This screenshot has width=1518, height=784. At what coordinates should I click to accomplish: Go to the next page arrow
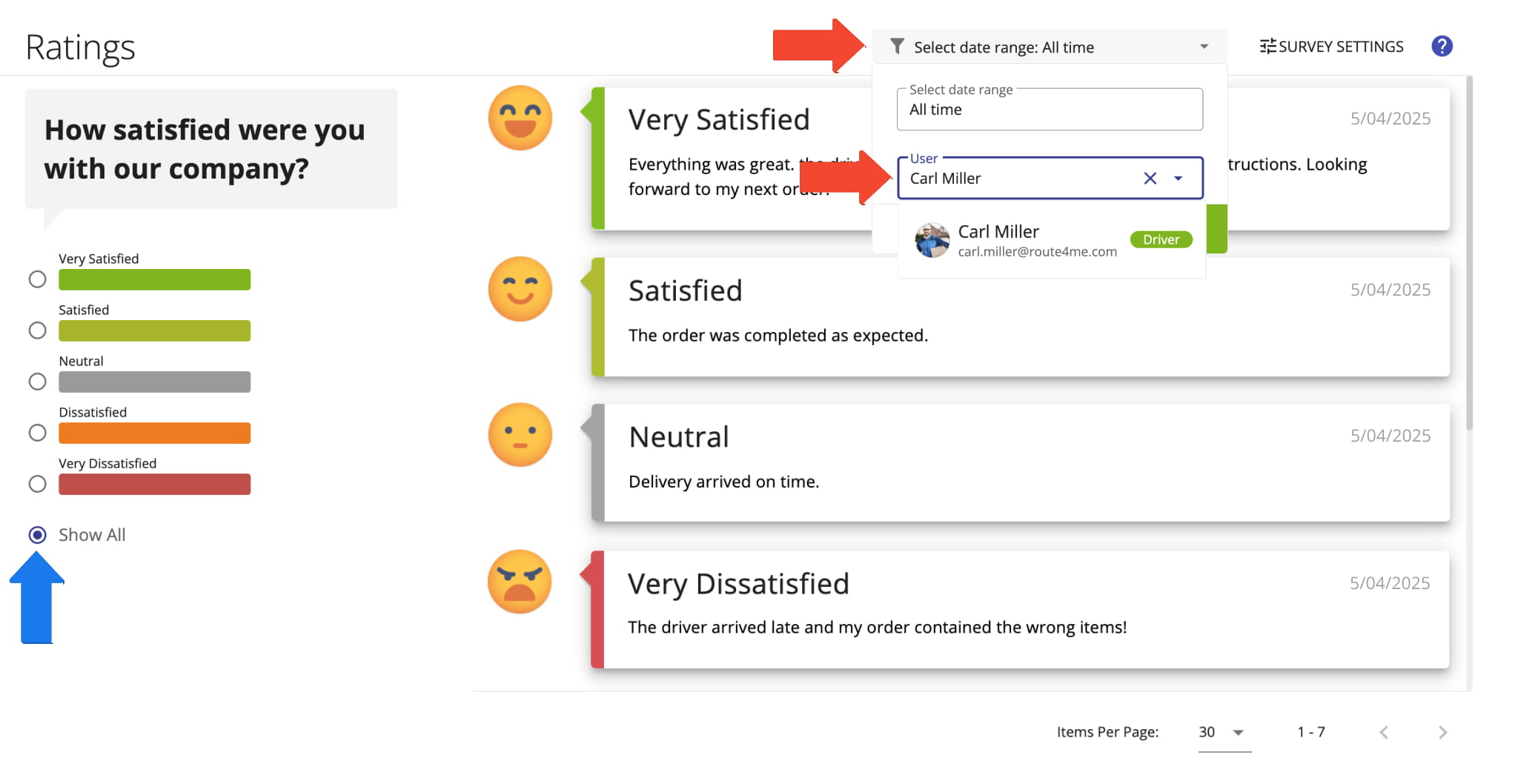(x=1442, y=732)
